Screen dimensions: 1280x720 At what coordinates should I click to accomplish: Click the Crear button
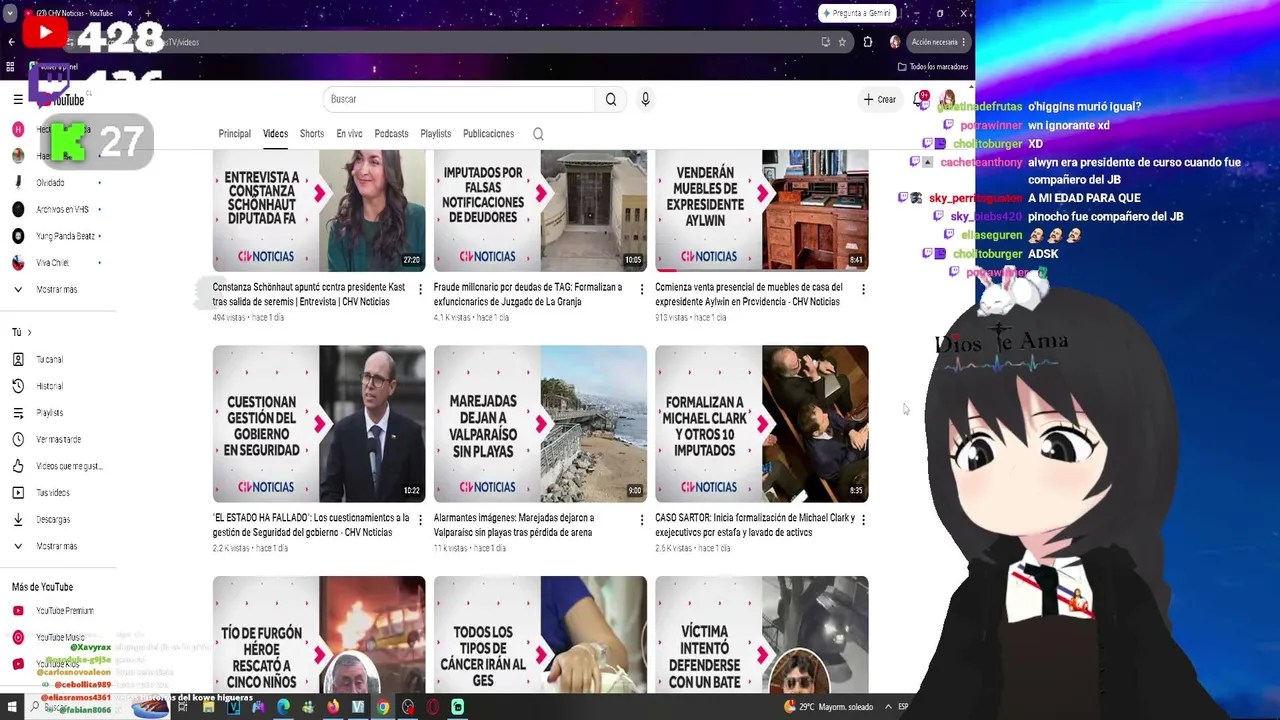coord(880,99)
